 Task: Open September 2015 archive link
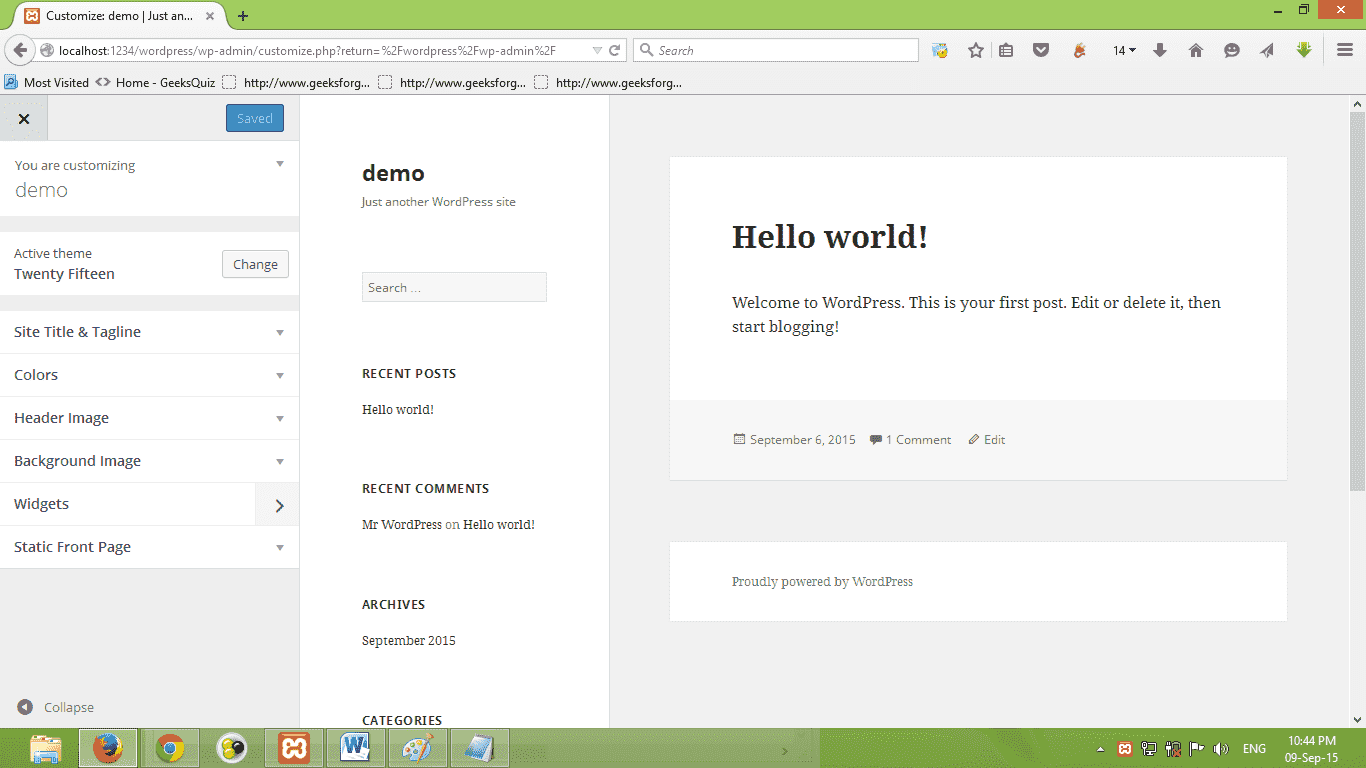coord(409,641)
